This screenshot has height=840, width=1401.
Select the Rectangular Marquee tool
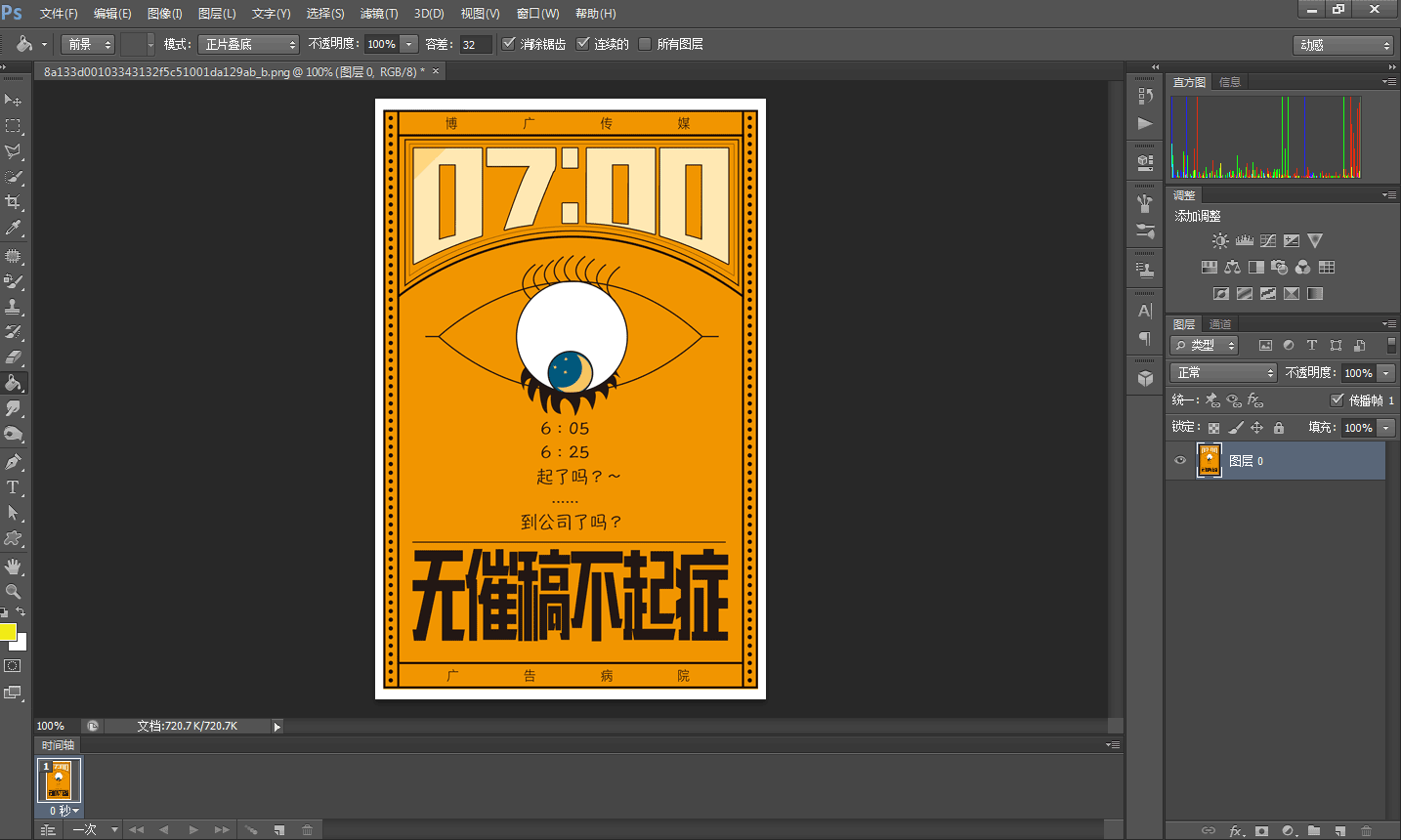coord(13,126)
